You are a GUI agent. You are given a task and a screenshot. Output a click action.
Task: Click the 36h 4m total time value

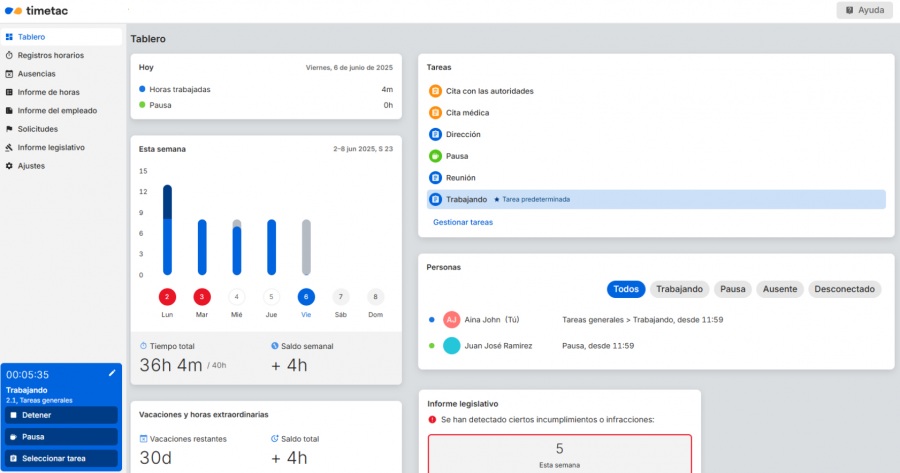click(171, 365)
